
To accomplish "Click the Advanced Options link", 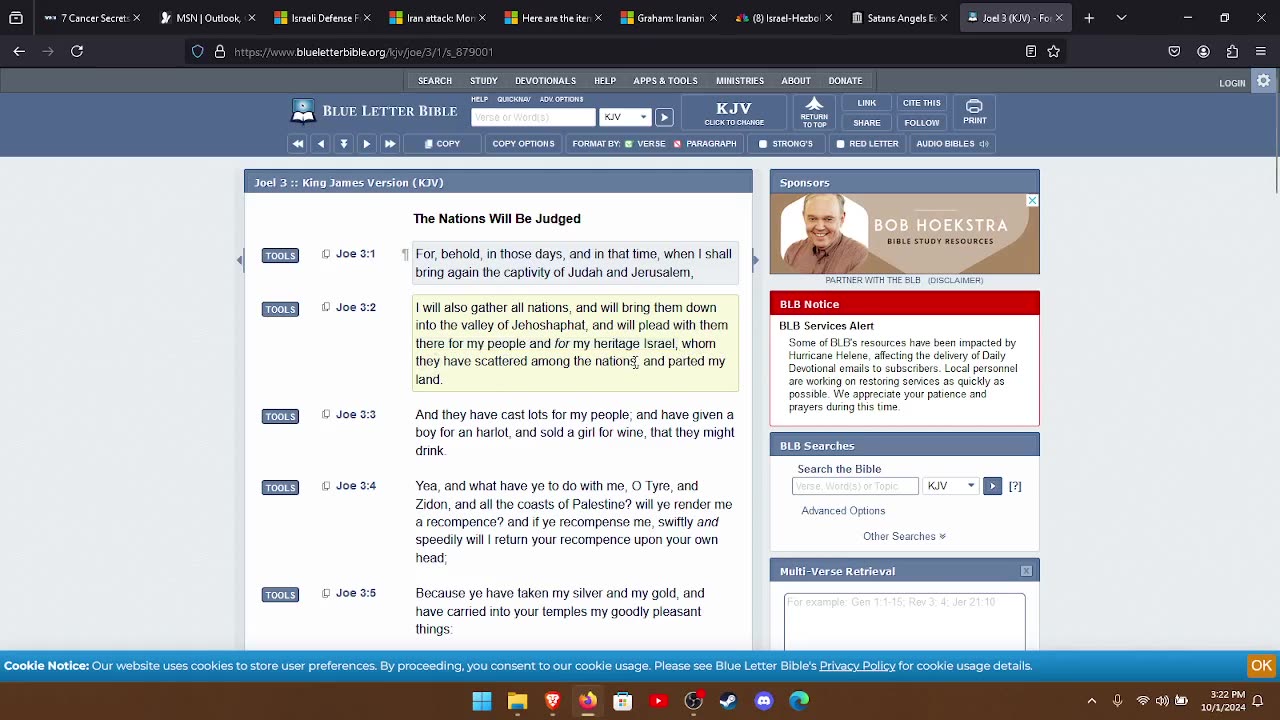I will click(843, 511).
